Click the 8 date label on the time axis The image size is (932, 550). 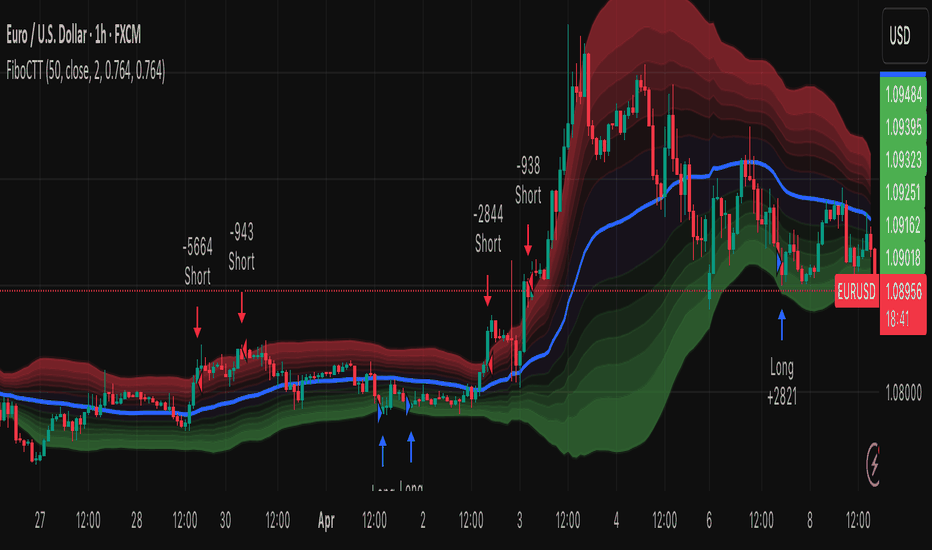pyautogui.click(x=810, y=521)
